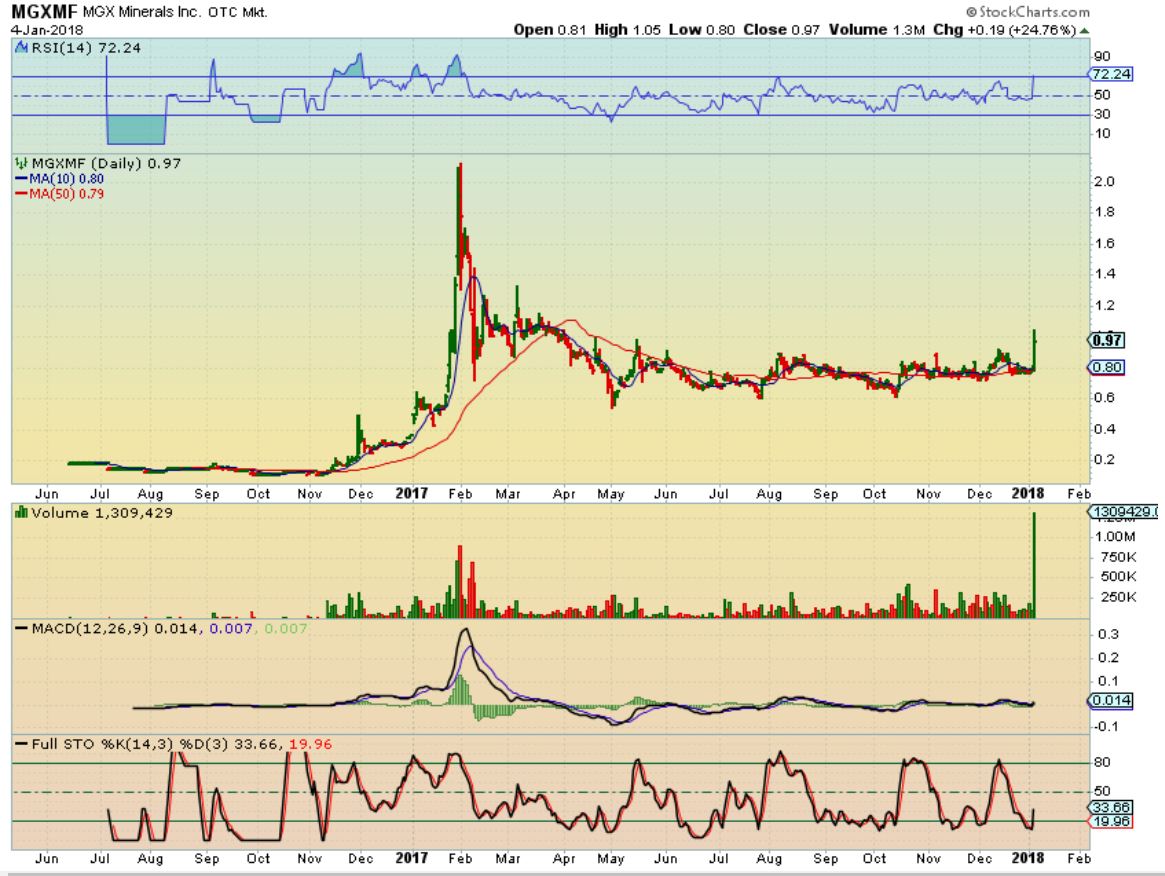The height and width of the screenshot is (876, 1165).
Task: Click the 0.3 level on MACD axis
Action: [x=1109, y=635]
